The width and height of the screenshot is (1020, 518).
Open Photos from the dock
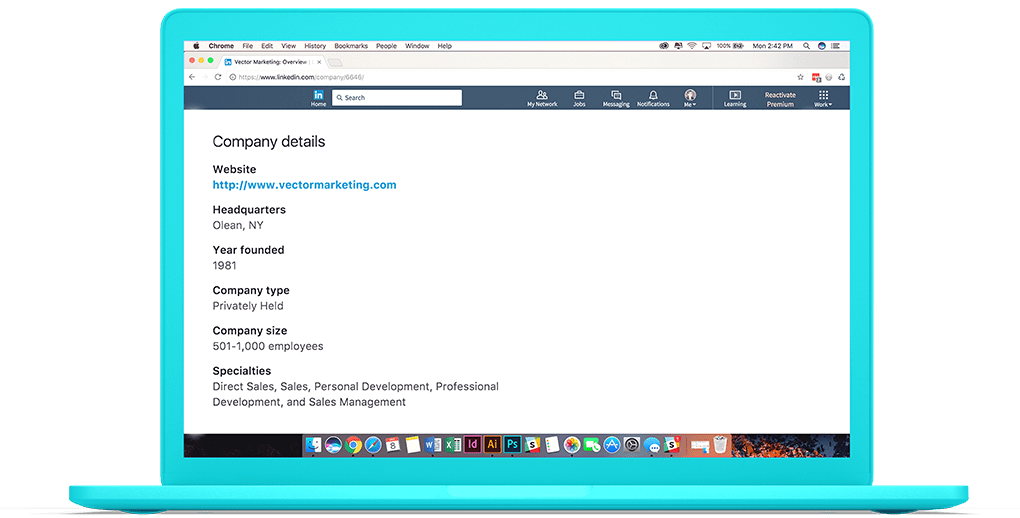click(572, 444)
